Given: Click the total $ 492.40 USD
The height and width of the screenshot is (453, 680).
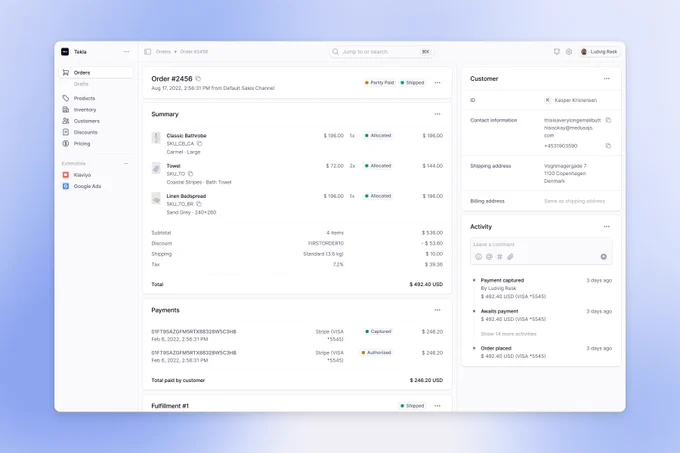Looking at the screenshot, I should tap(426, 284).
